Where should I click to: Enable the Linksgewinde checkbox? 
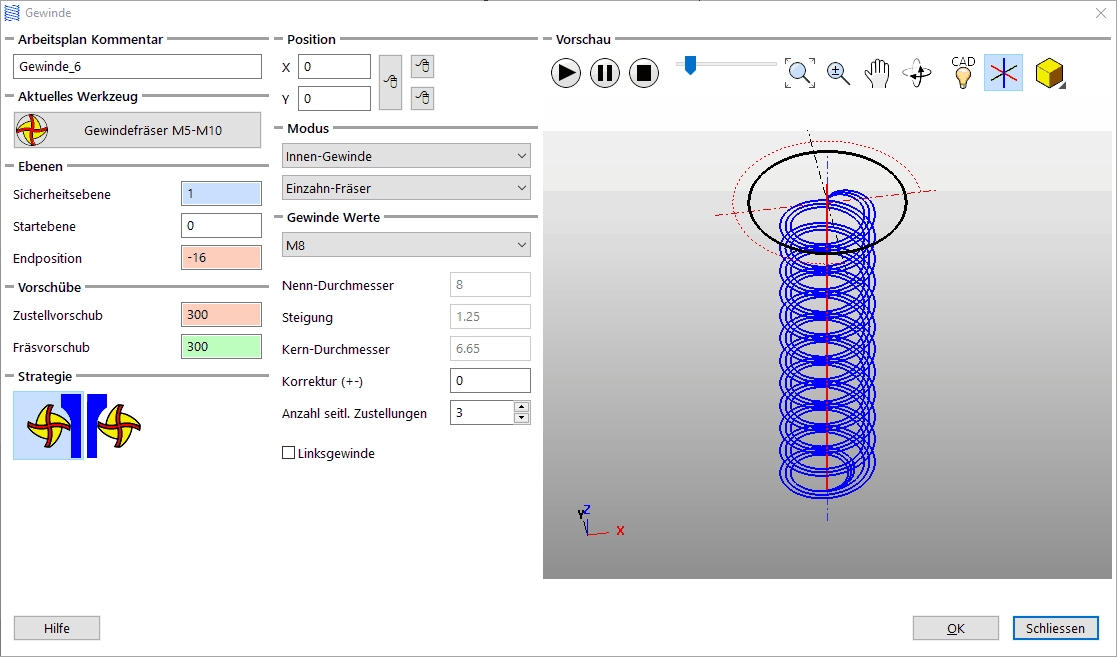(289, 452)
